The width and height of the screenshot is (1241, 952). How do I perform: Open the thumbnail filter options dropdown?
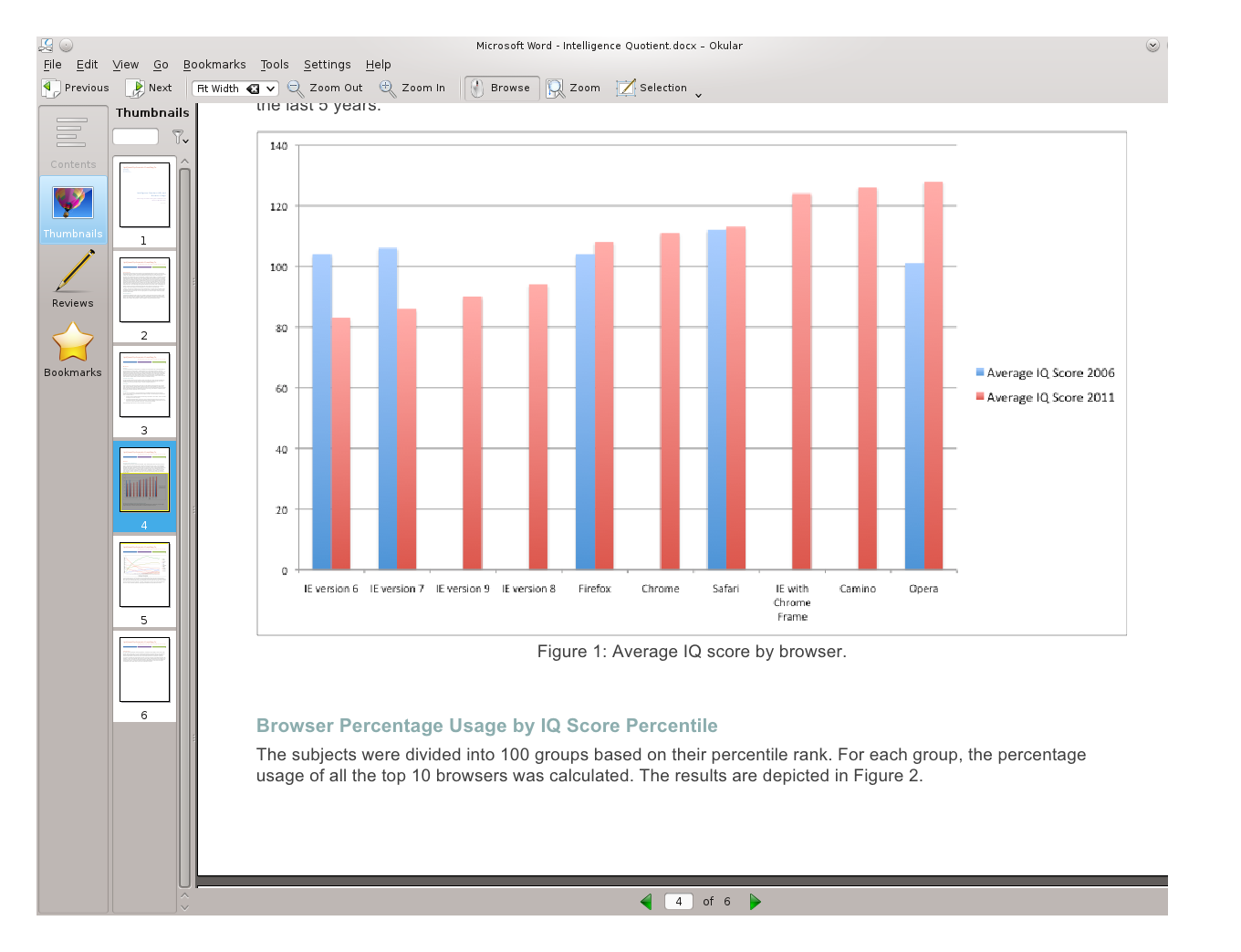click(x=181, y=137)
